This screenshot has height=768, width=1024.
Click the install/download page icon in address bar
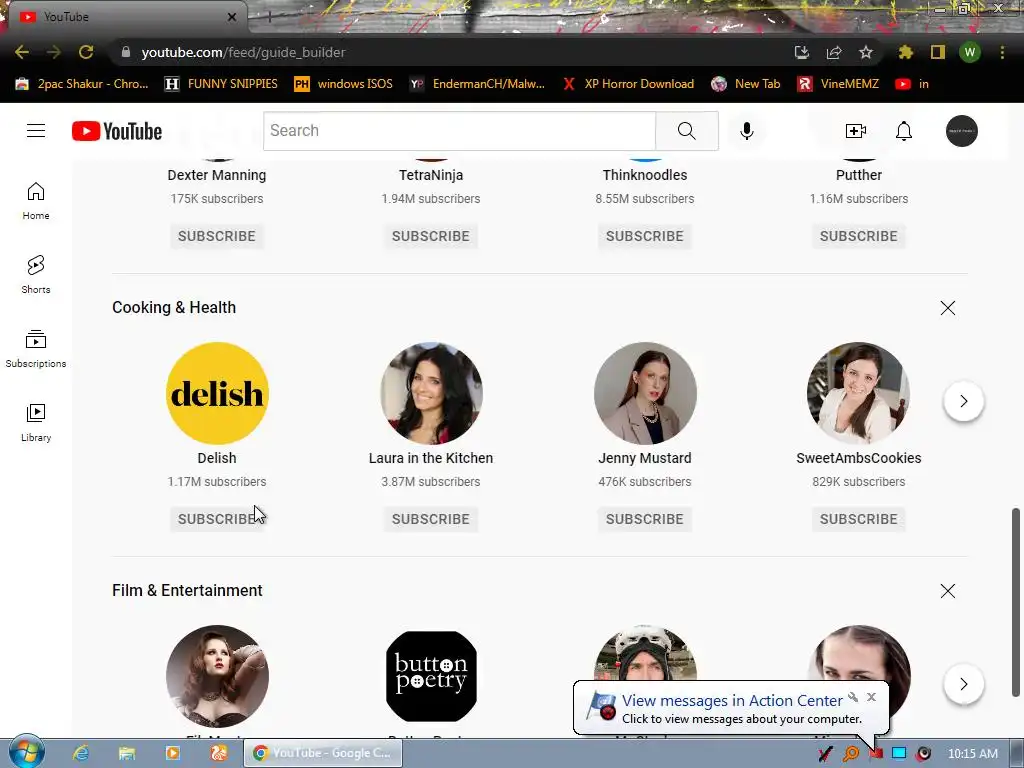tap(801, 52)
